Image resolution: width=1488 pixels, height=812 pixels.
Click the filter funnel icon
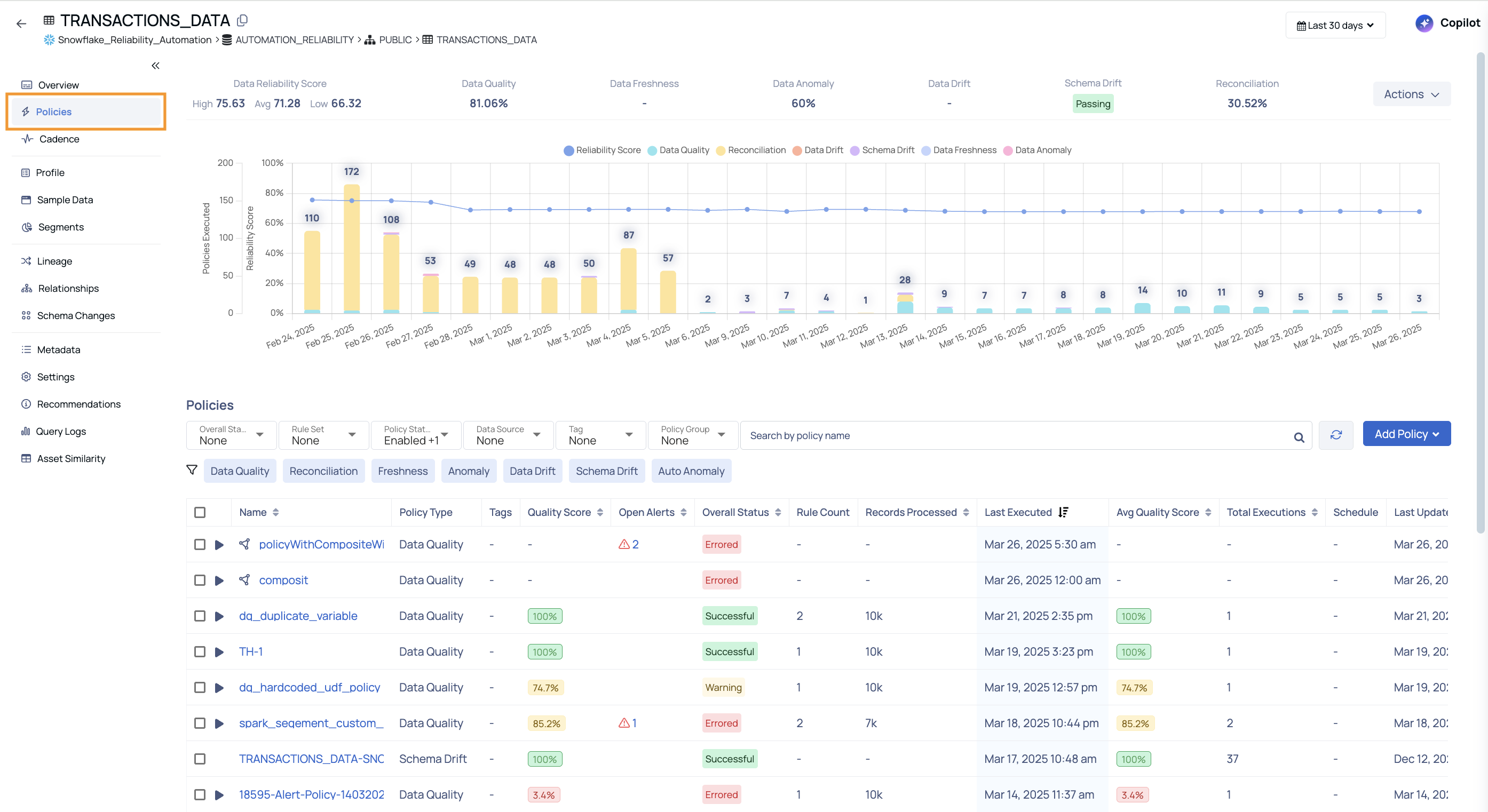tap(192, 470)
